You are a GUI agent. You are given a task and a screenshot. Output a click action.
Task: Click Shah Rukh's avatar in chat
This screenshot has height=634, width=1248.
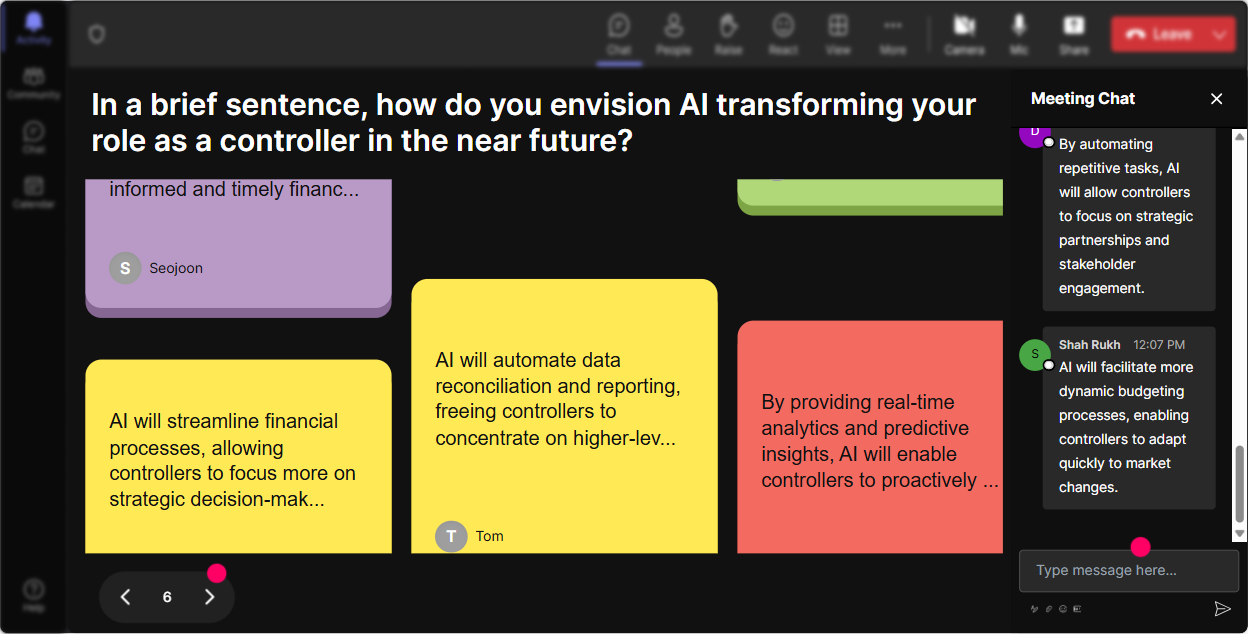[x=1035, y=355]
